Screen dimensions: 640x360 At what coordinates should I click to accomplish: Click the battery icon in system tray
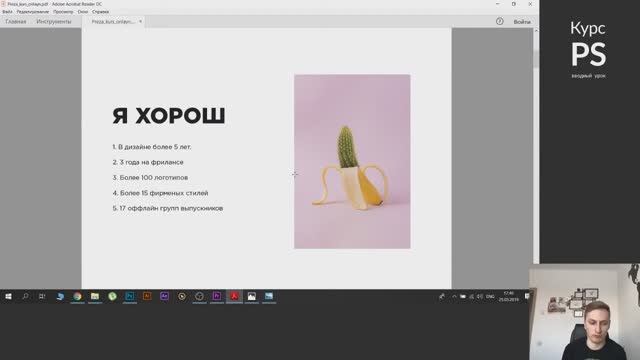[463, 296]
